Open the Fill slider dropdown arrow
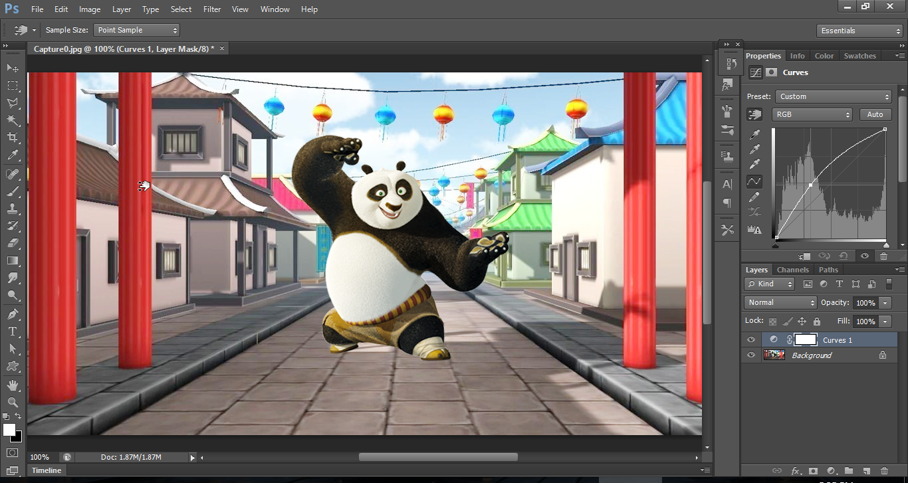Viewport: 909px width, 484px height. pos(885,321)
